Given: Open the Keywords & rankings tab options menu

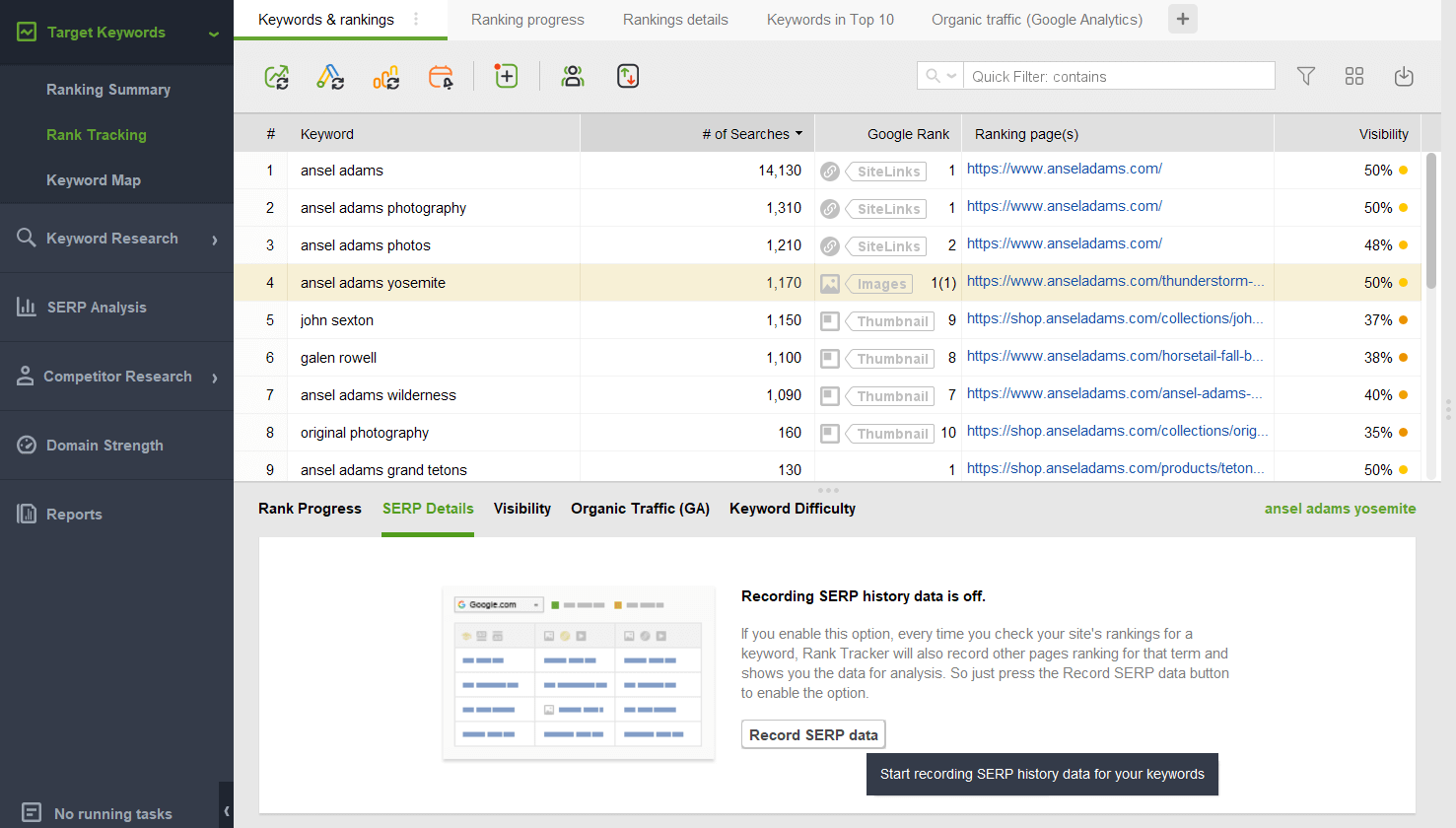Looking at the screenshot, I should point(416,19).
